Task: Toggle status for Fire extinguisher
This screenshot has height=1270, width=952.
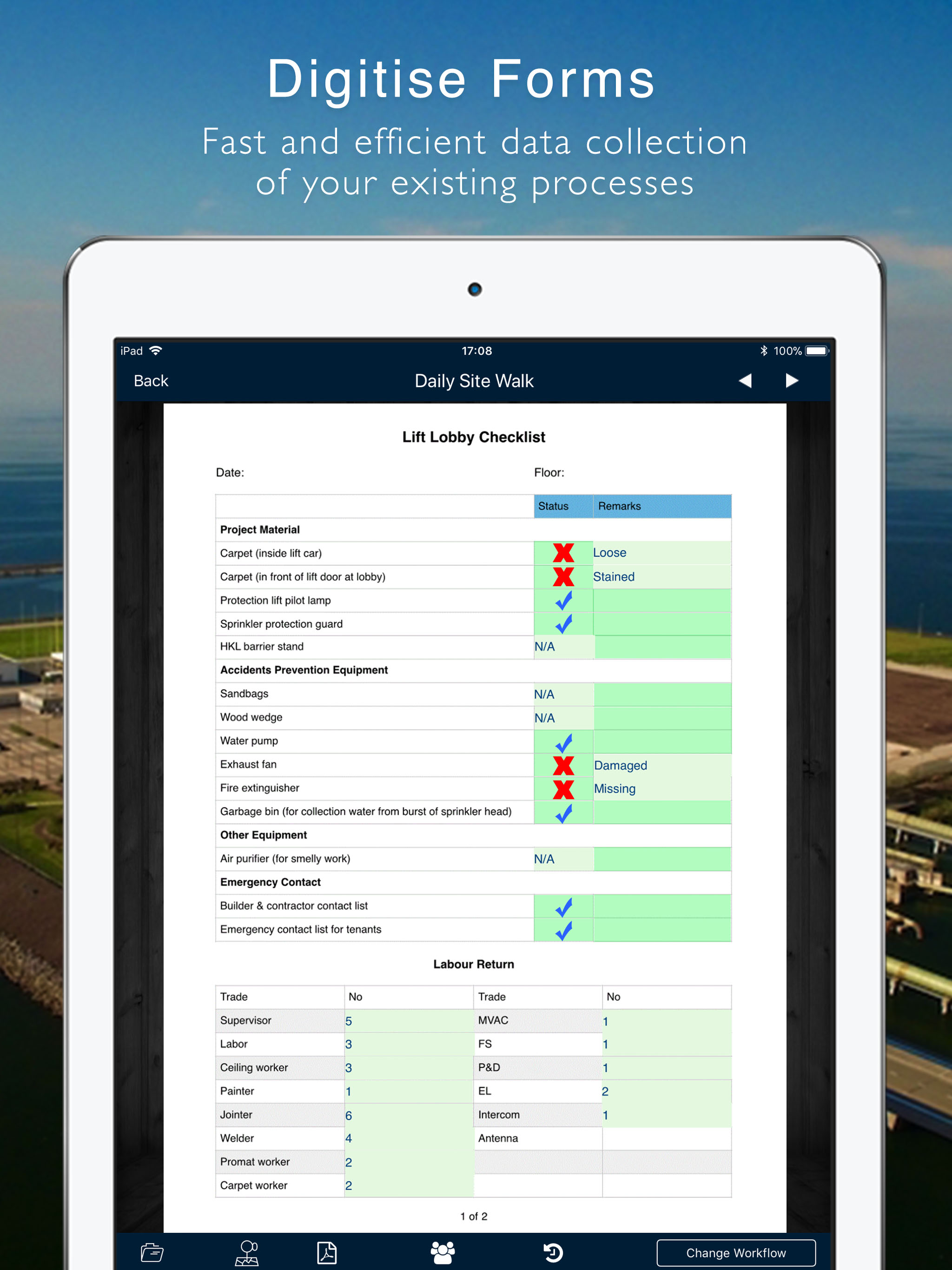Action: 563,789
